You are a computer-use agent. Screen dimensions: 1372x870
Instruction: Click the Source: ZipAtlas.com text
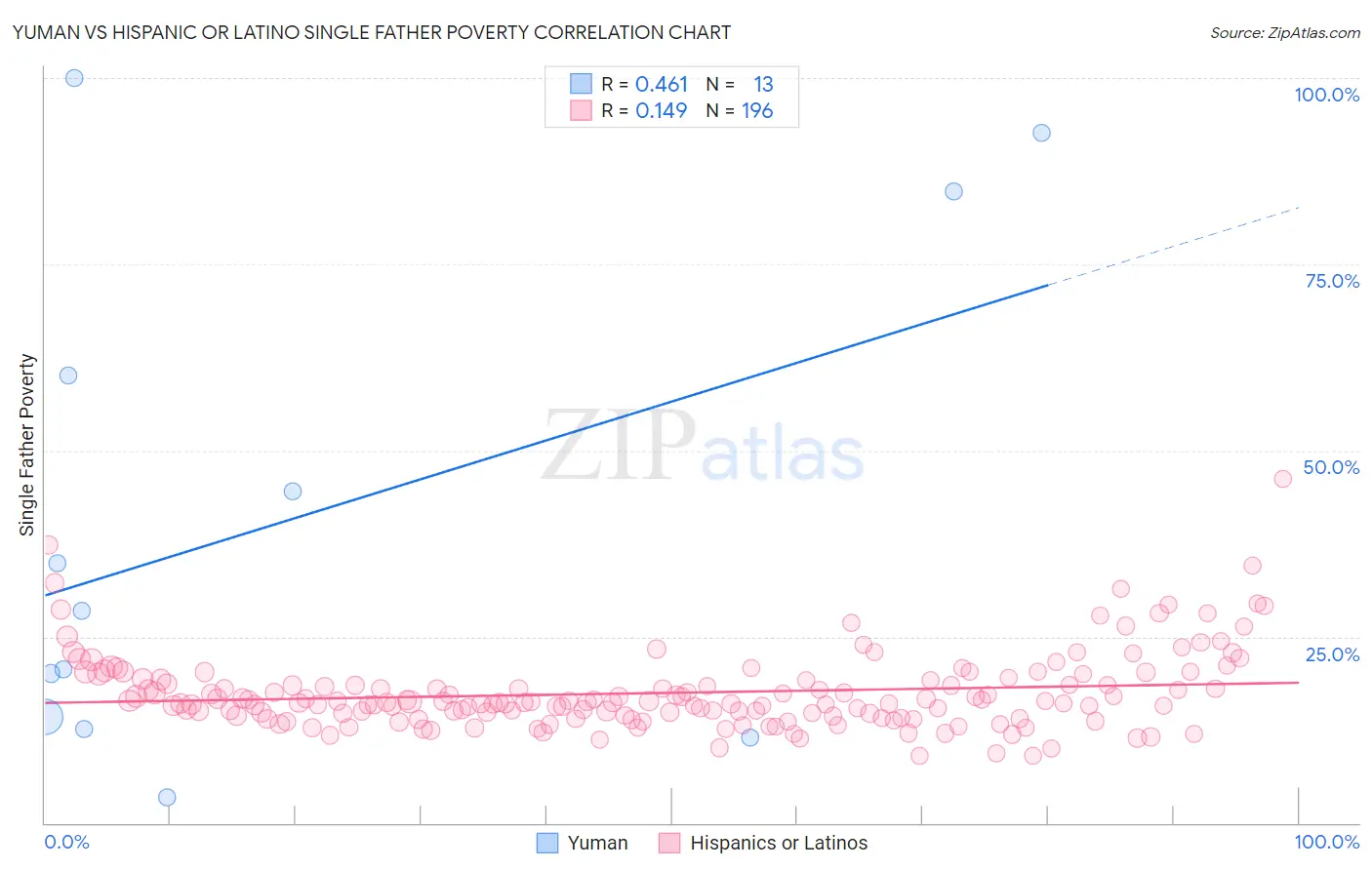pos(1284,33)
